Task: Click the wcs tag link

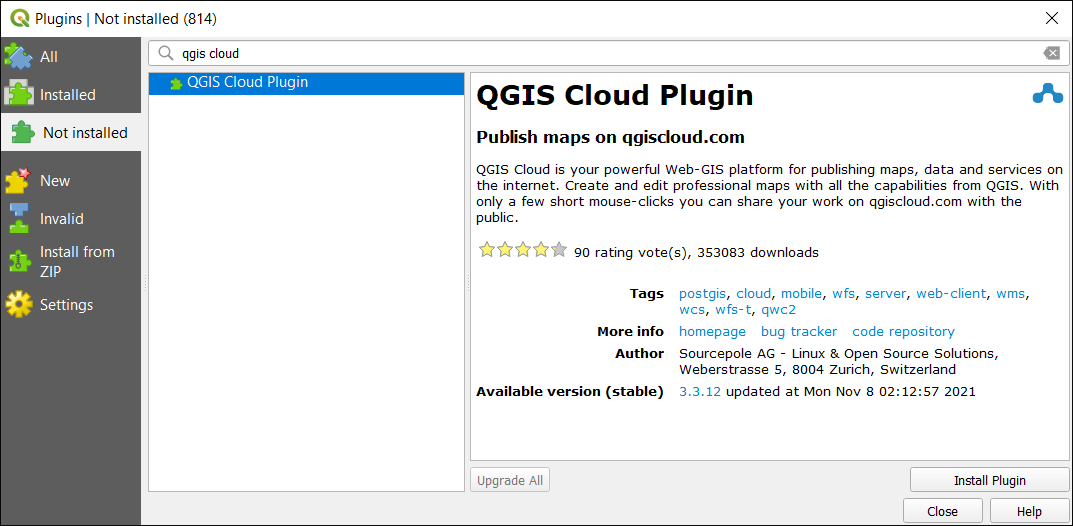Action: tap(691, 309)
